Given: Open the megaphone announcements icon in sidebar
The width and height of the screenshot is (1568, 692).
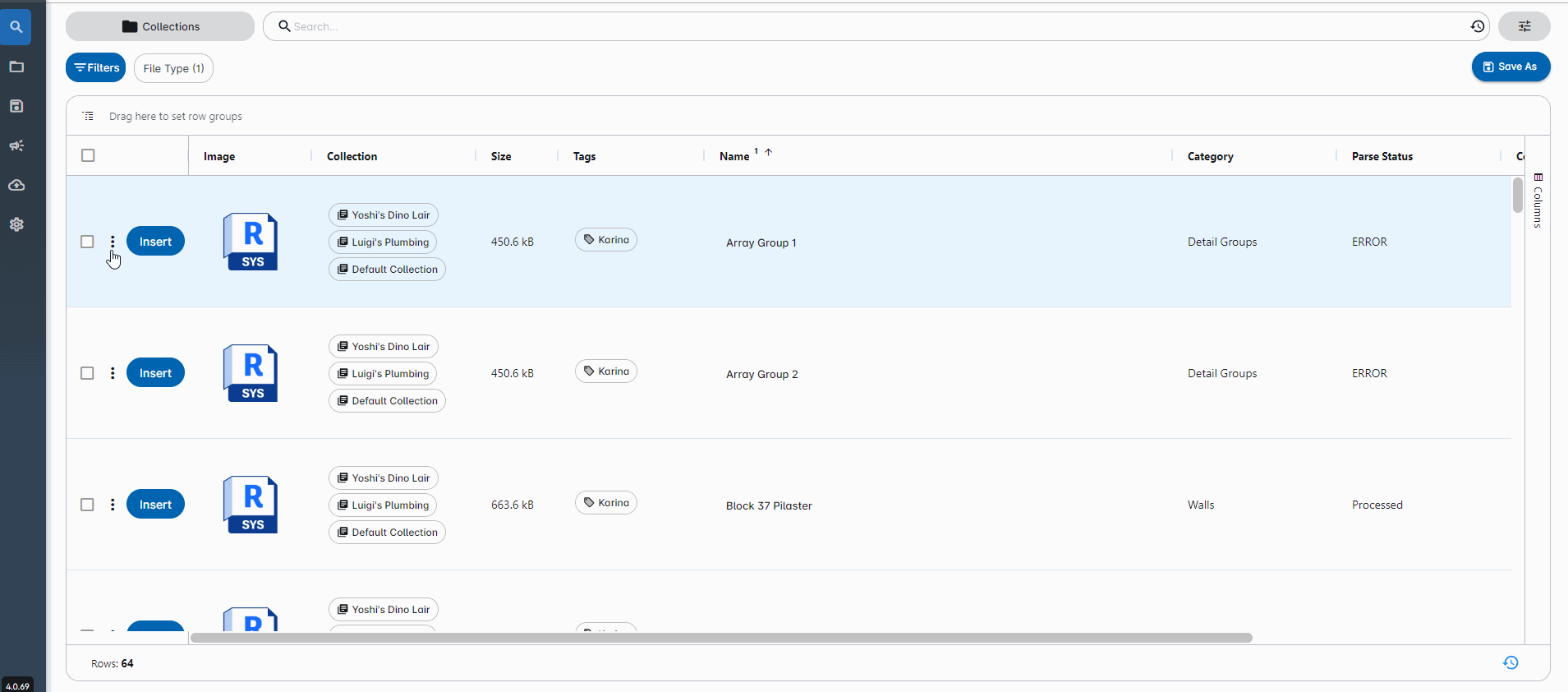Looking at the screenshot, I should coord(16,145).
